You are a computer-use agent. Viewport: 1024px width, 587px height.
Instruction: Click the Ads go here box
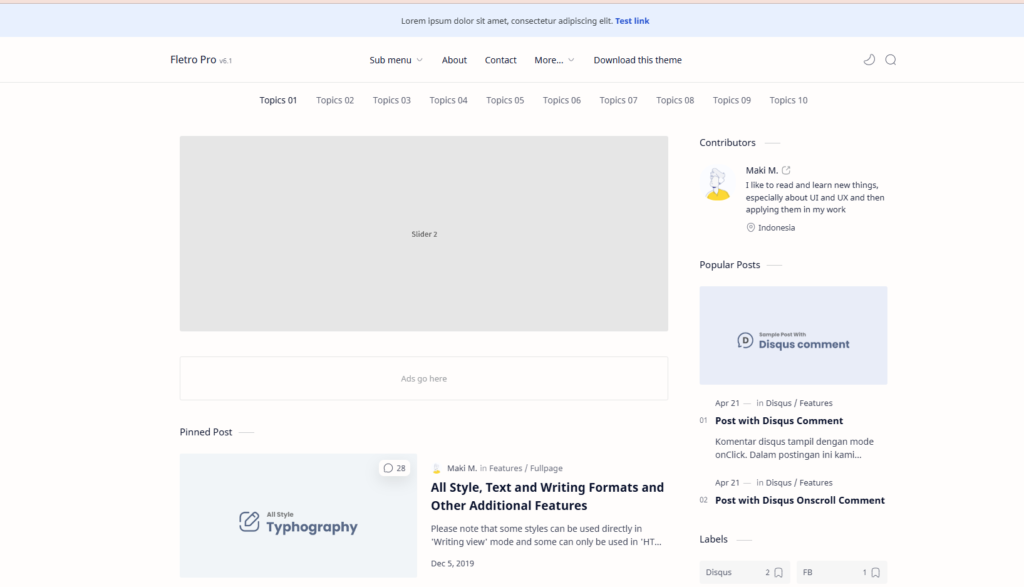click(x=424, y=378)
